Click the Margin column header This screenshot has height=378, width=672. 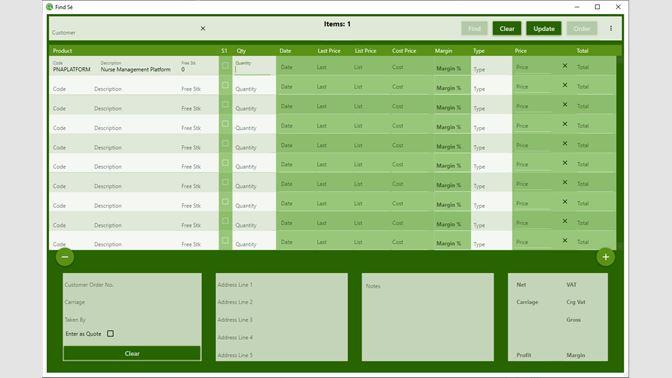coord(443,51)
